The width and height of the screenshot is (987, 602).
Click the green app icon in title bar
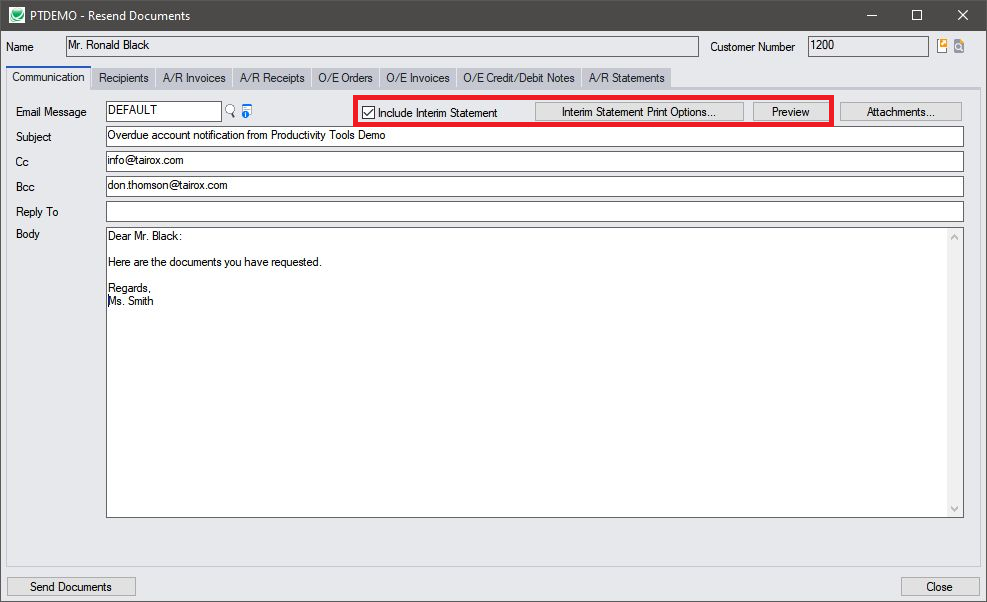[x=16, y=16]
